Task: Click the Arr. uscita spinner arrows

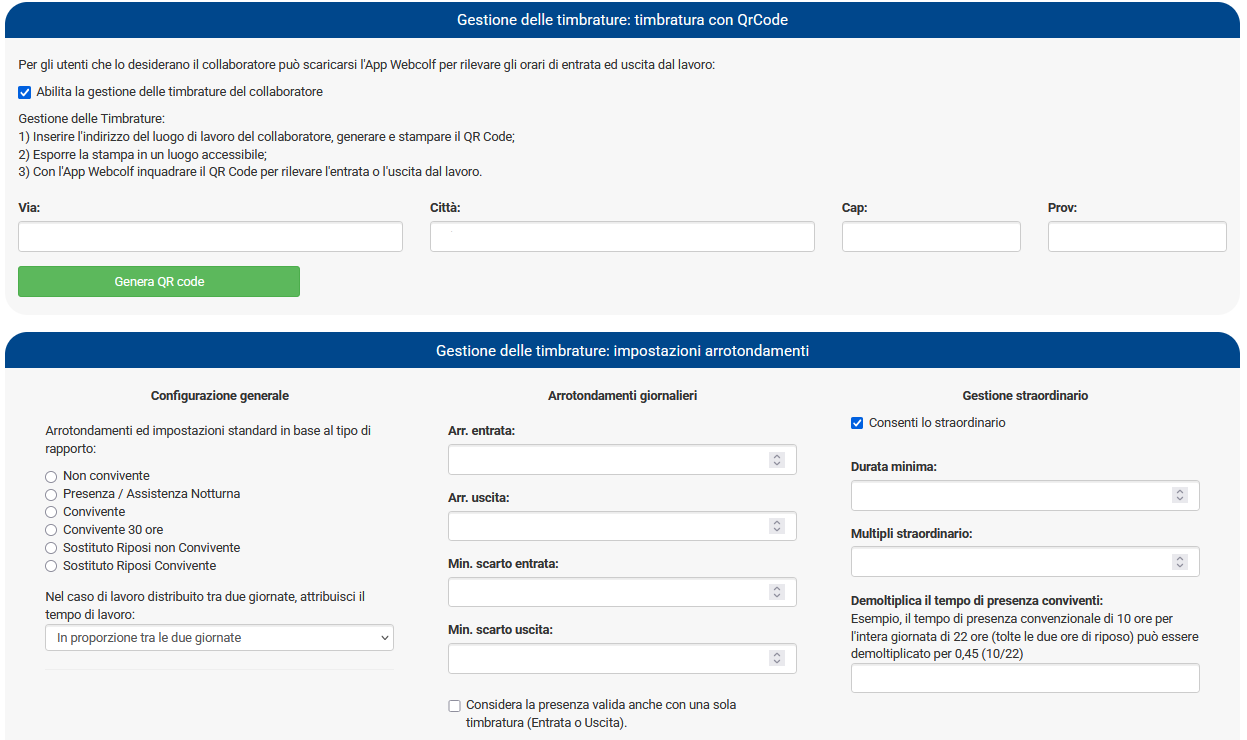Action: pos(776,526)
